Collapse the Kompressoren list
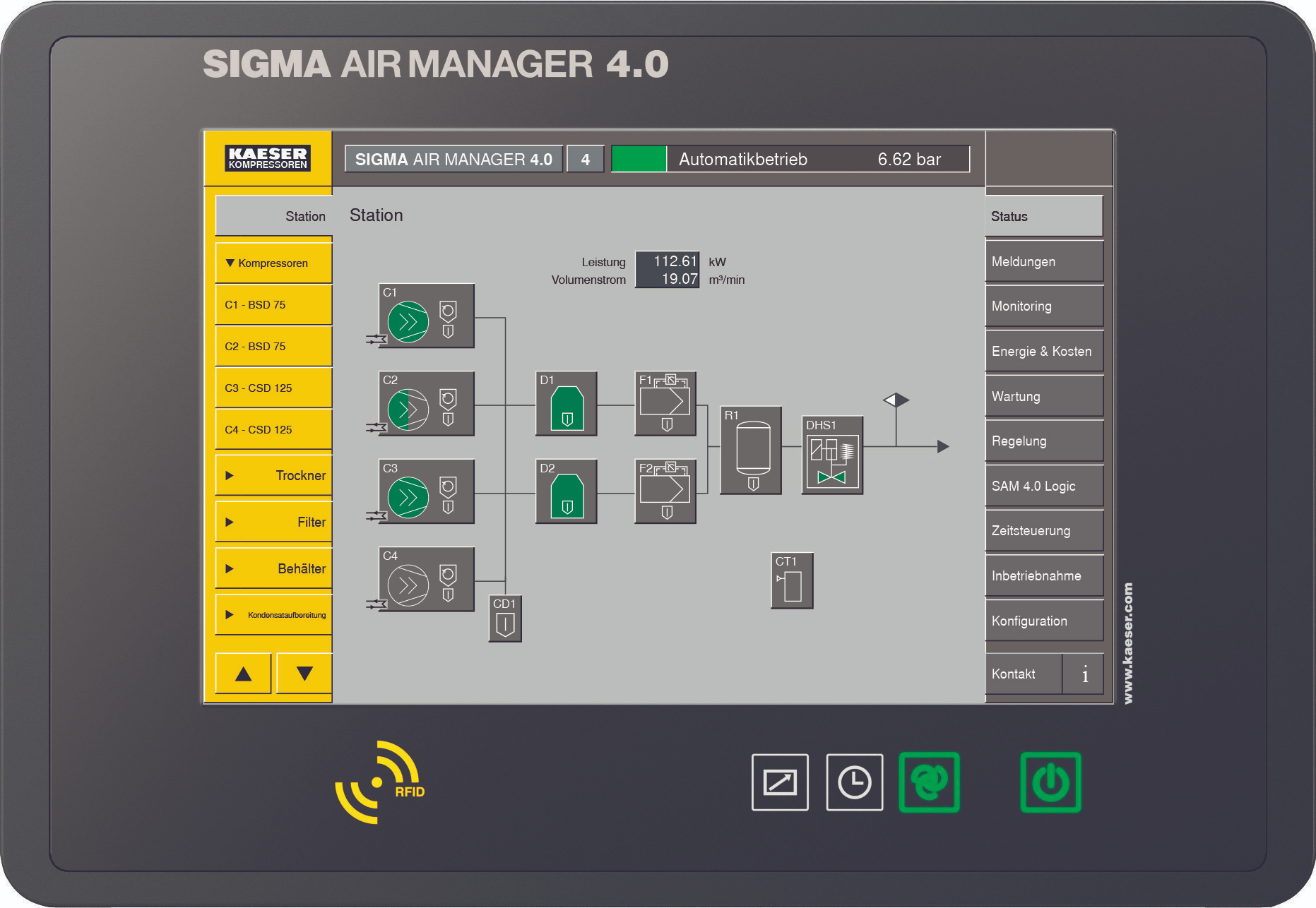The height and width of the screenshot is (908, 1316). pos(273,262)
